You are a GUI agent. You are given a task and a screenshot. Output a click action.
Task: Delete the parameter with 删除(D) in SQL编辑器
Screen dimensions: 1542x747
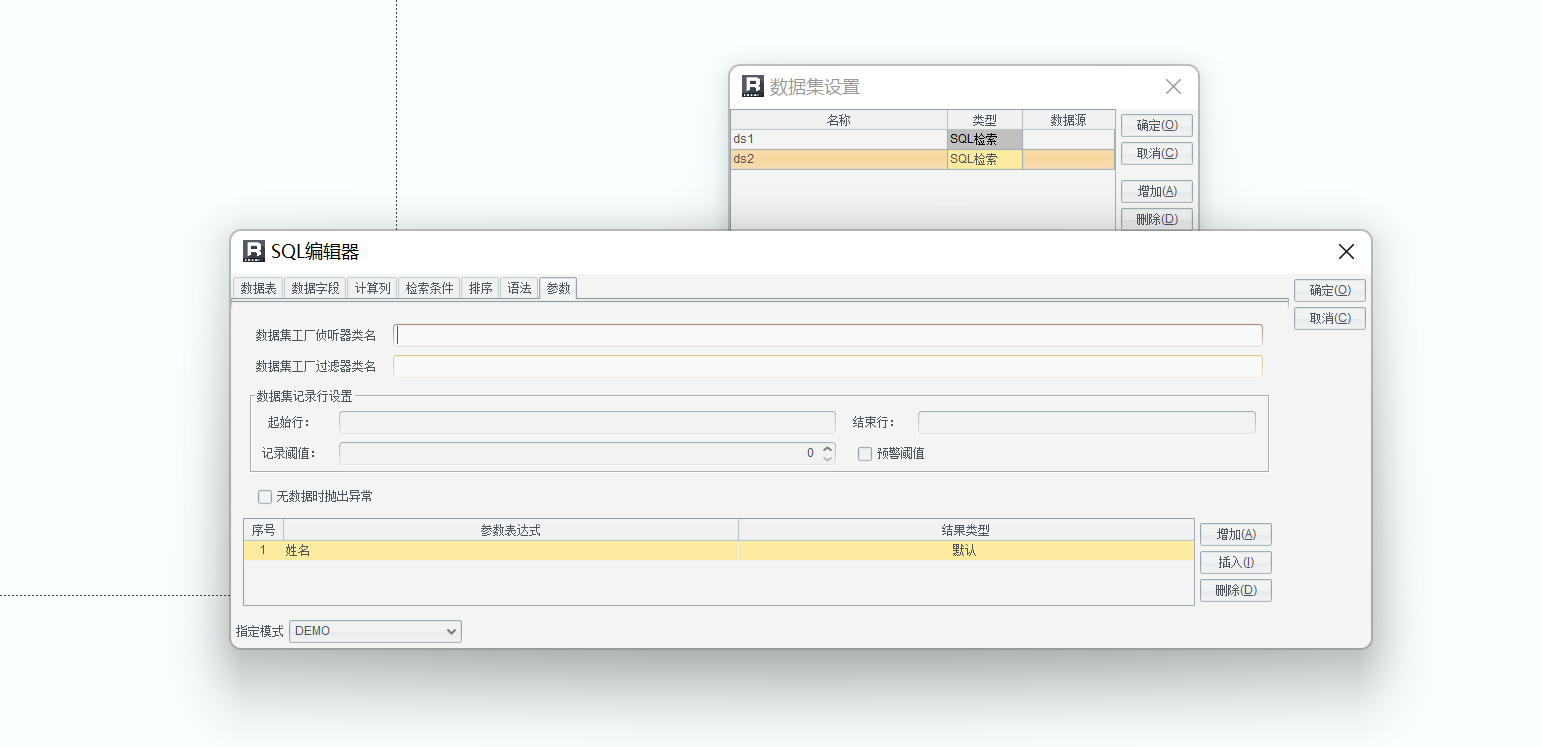point(1236,590)
